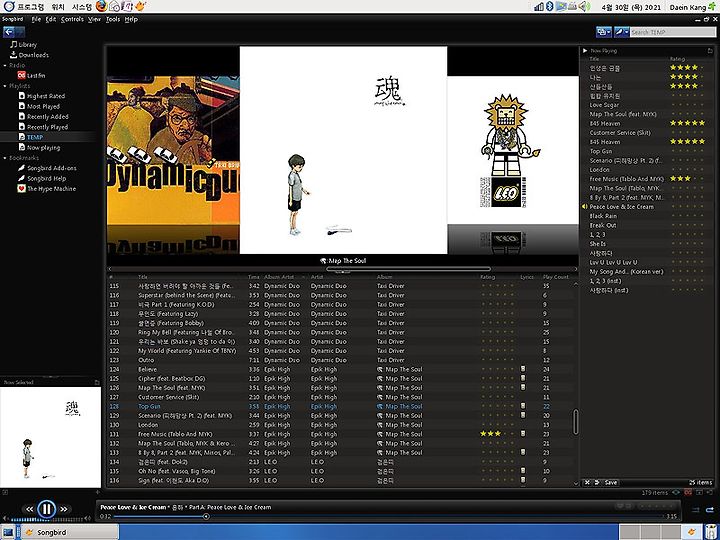This screenshot has width=720, height=540.
Task: Open the Songbird Add-ons bookmark
Action: pyautogui.click(x=47, y=168)
